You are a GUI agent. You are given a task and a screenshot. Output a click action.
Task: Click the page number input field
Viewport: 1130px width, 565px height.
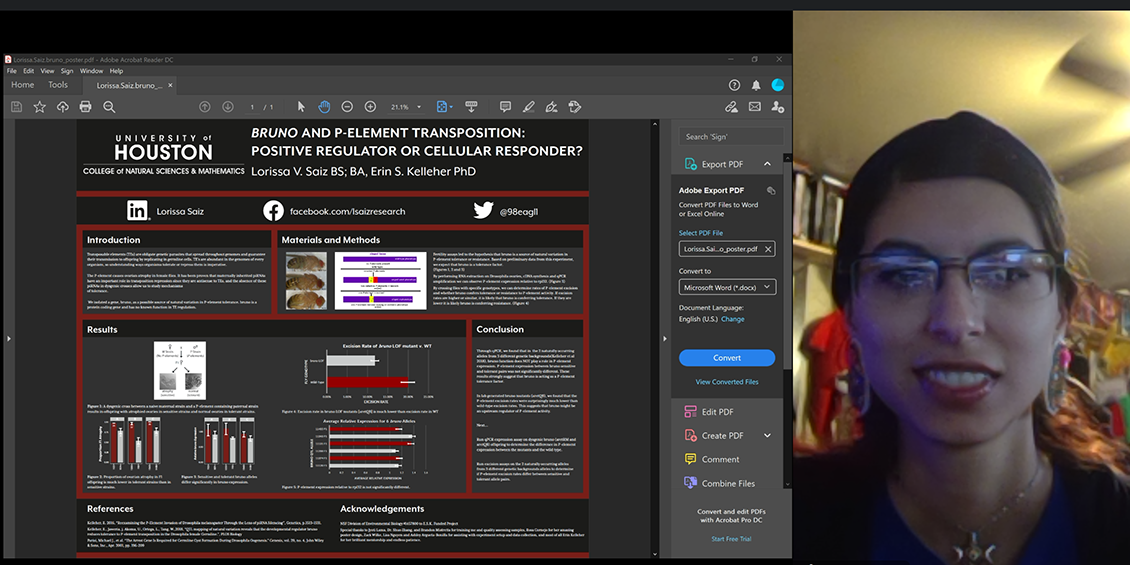(x=252, y=107)
